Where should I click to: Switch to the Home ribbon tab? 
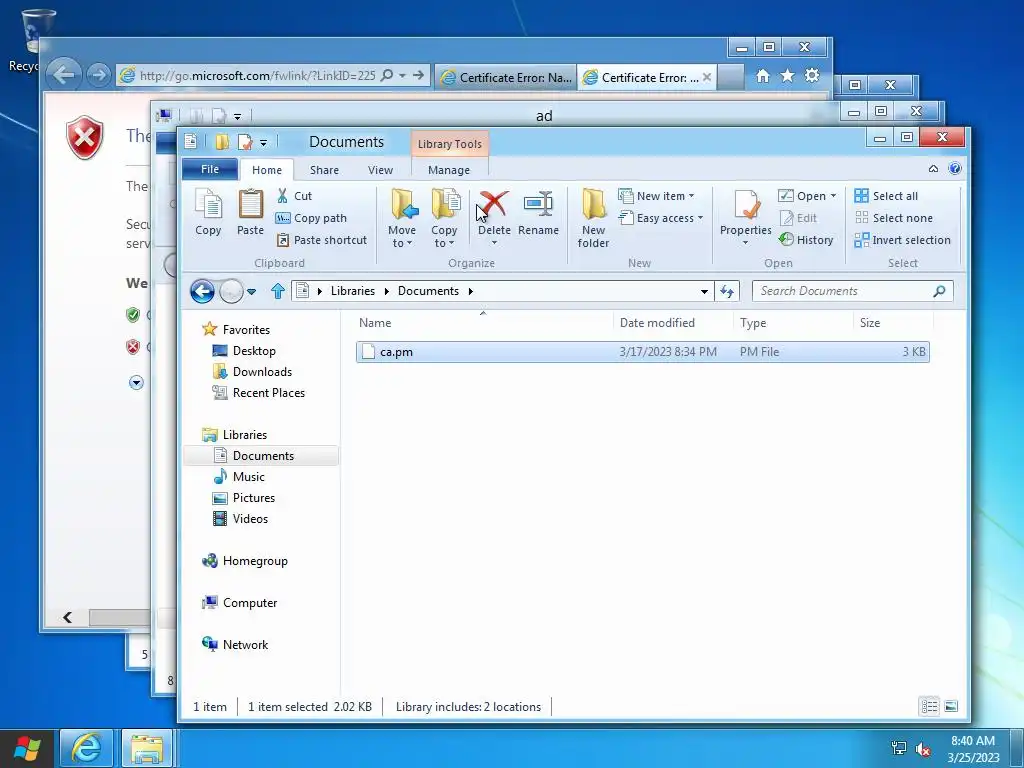(266, 170)
